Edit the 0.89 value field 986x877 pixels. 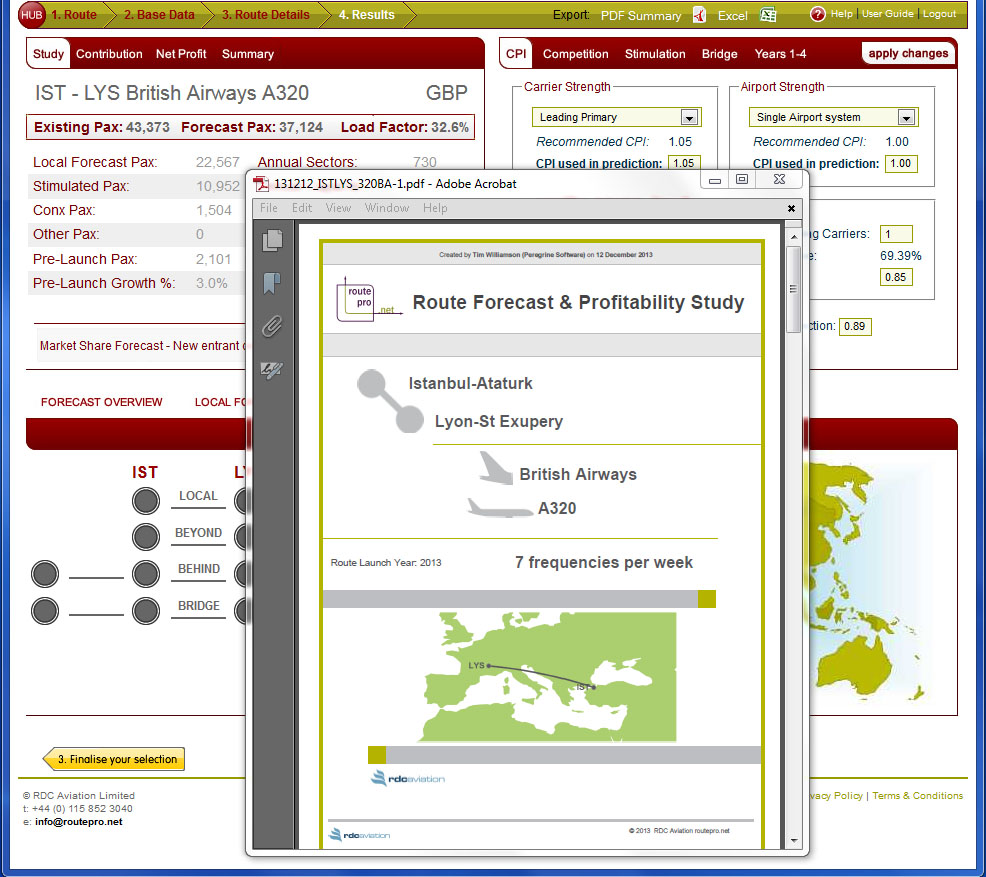(855, 326)
